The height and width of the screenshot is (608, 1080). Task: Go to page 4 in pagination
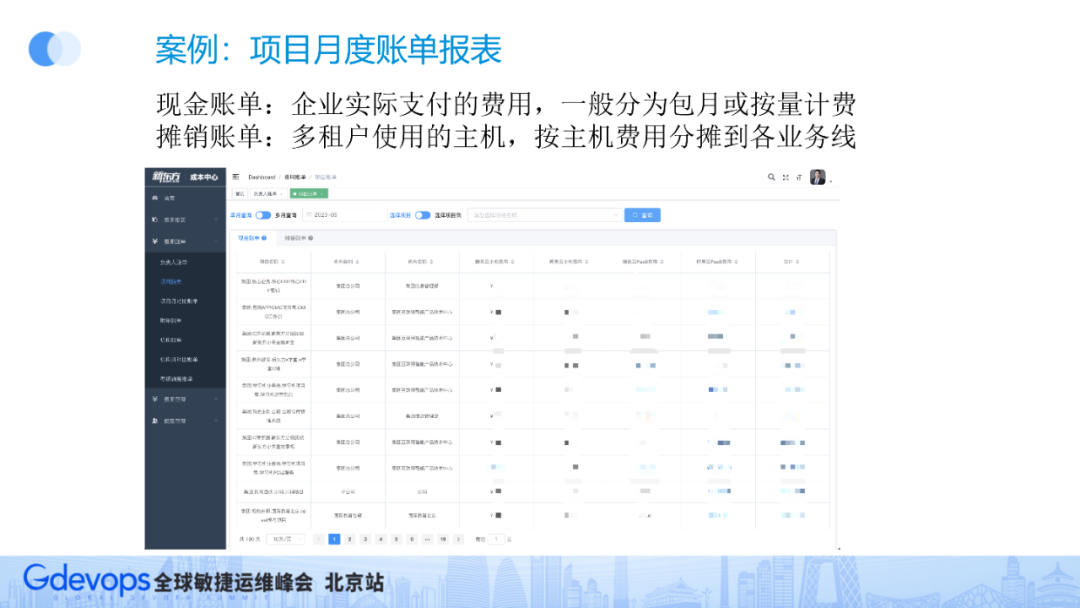coord(381,539)
